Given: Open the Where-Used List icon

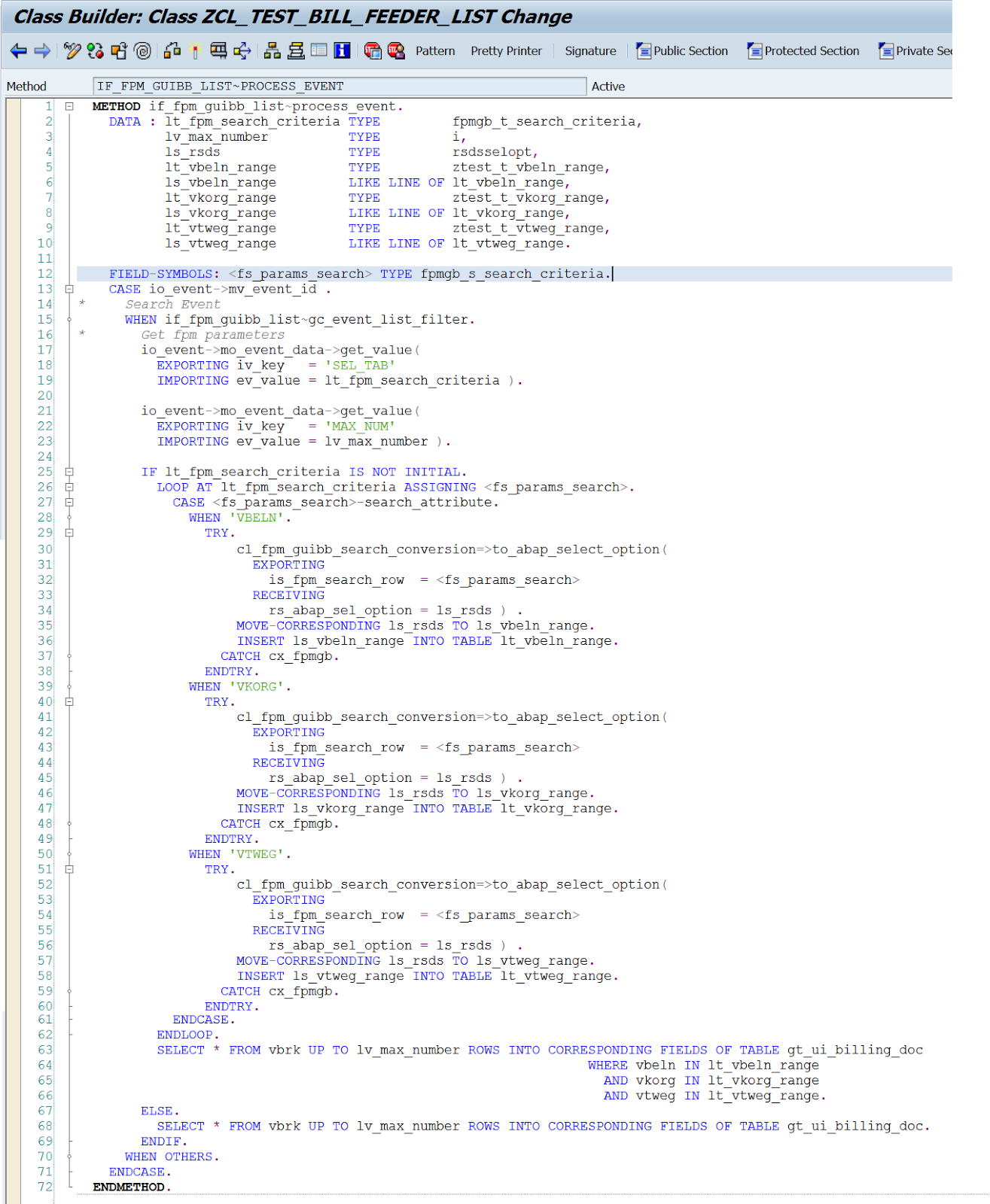Looking at the screenshot, I should [242, 50].
